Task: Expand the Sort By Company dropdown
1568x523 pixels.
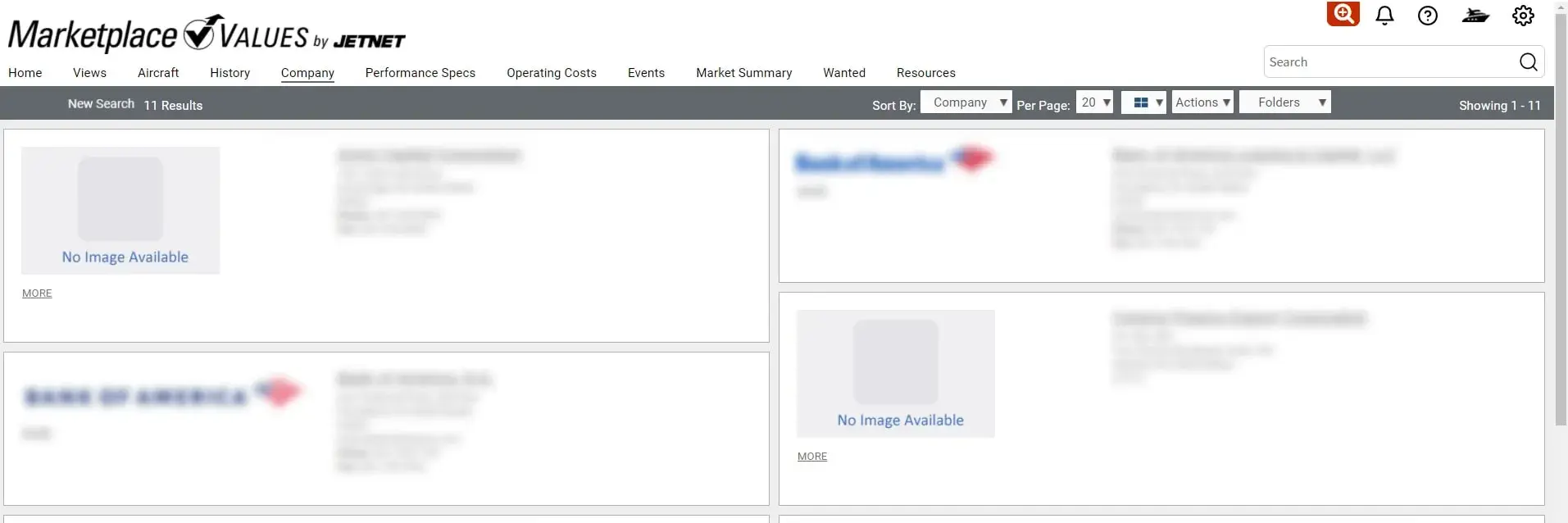Action: tap(966, 102)
